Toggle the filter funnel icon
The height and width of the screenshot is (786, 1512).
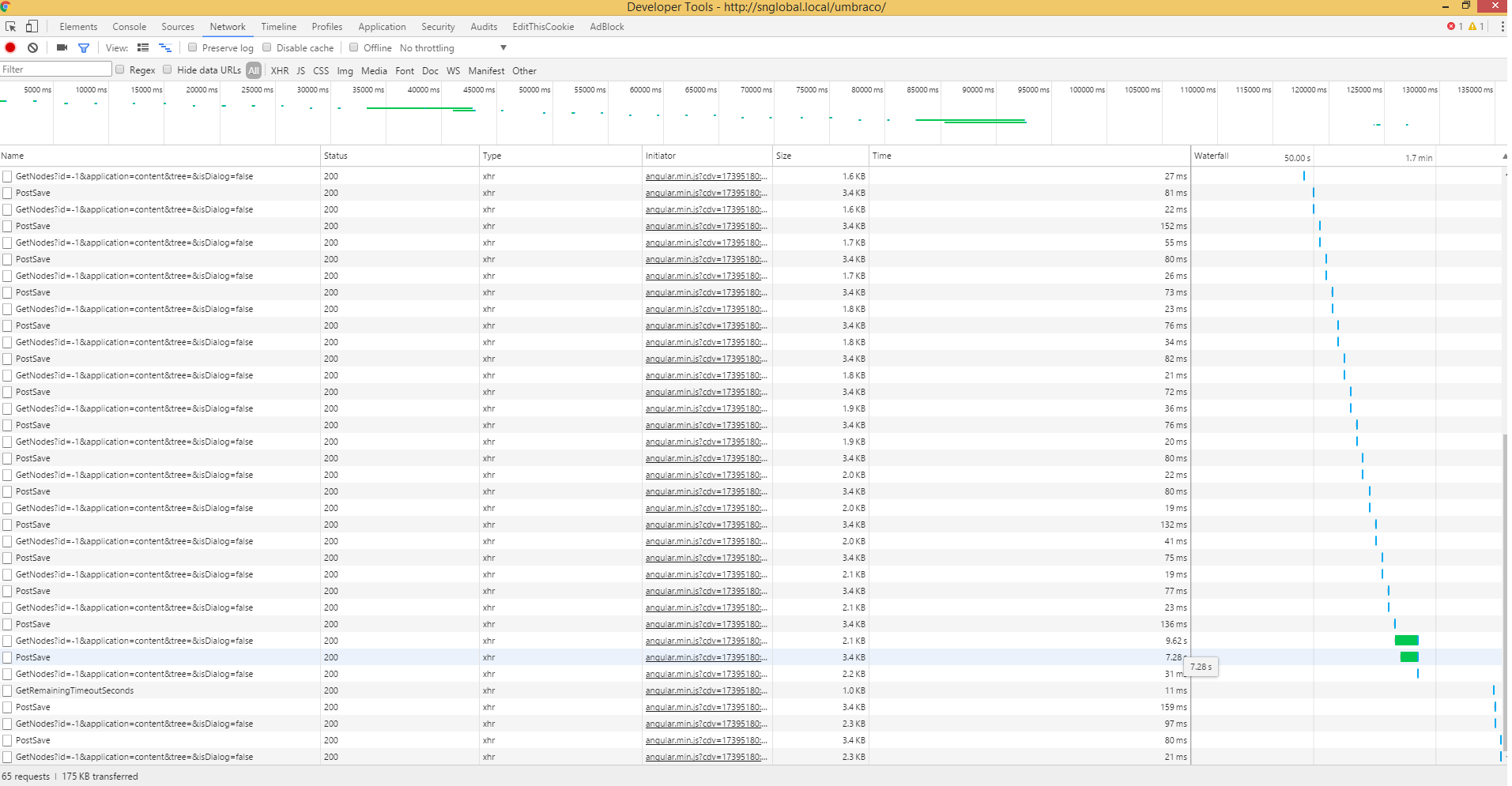click(x=84, y=48)
